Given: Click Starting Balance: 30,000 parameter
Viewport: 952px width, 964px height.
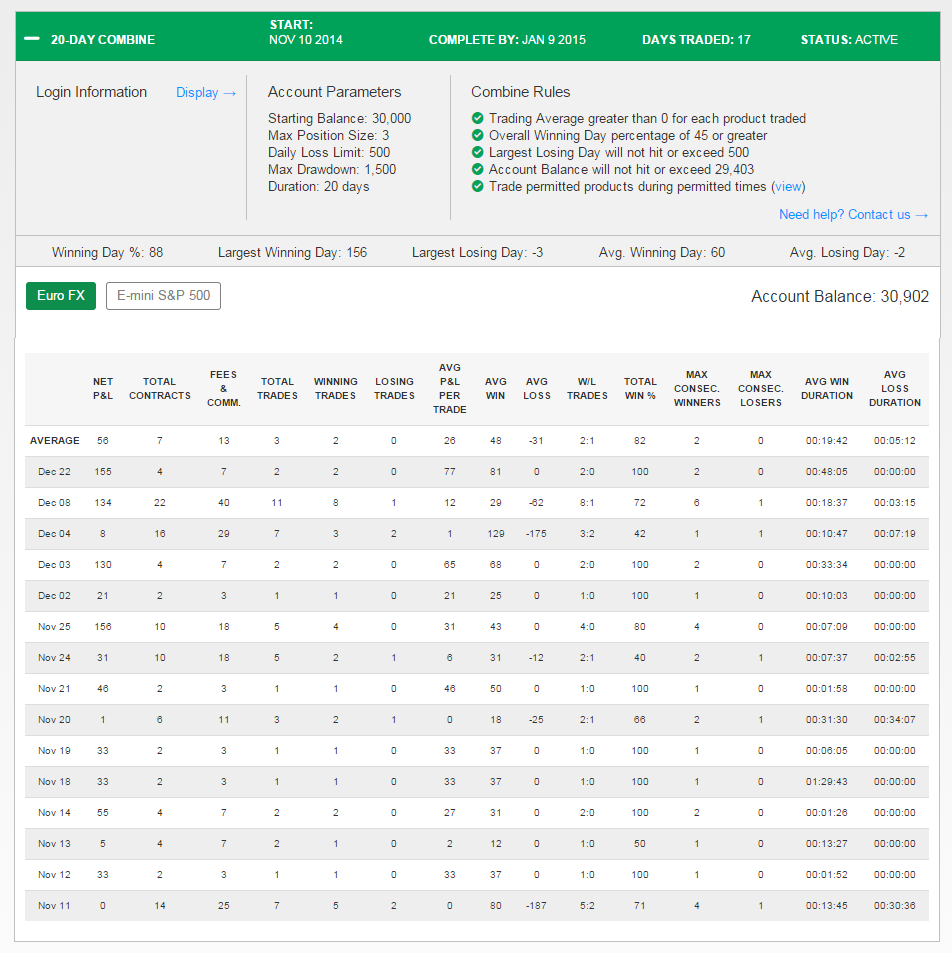Looking at the screenshot, I should [x=339, y=118].
